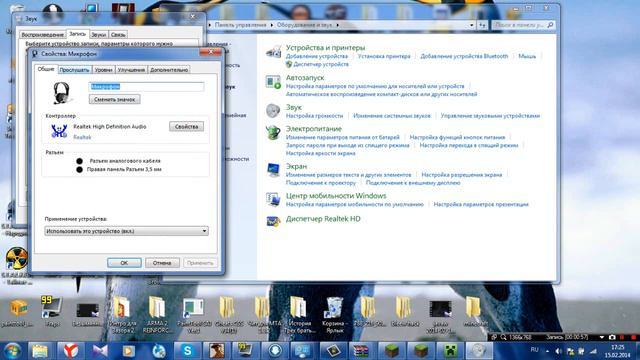Click the Добавление устройства link
Image resolution: width=640 pixels, height=360 pixels.
[317, 56]
